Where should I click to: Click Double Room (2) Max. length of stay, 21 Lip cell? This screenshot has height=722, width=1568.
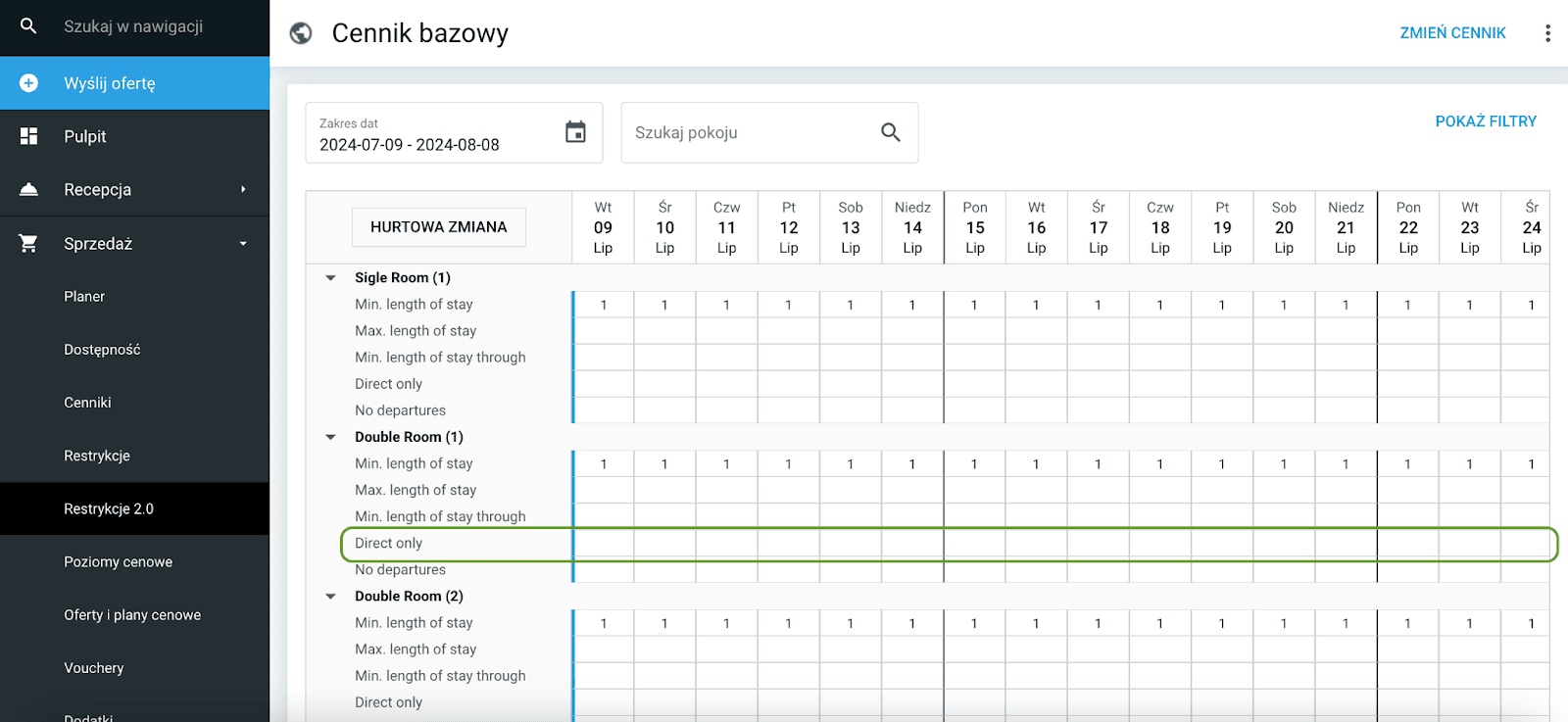coord(1346,650)
